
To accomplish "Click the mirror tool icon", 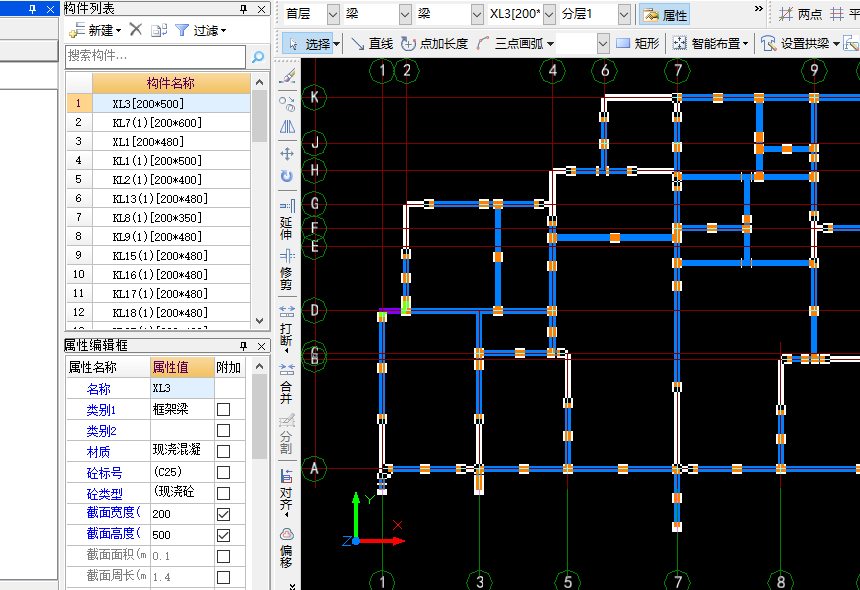I will [287, 127].
